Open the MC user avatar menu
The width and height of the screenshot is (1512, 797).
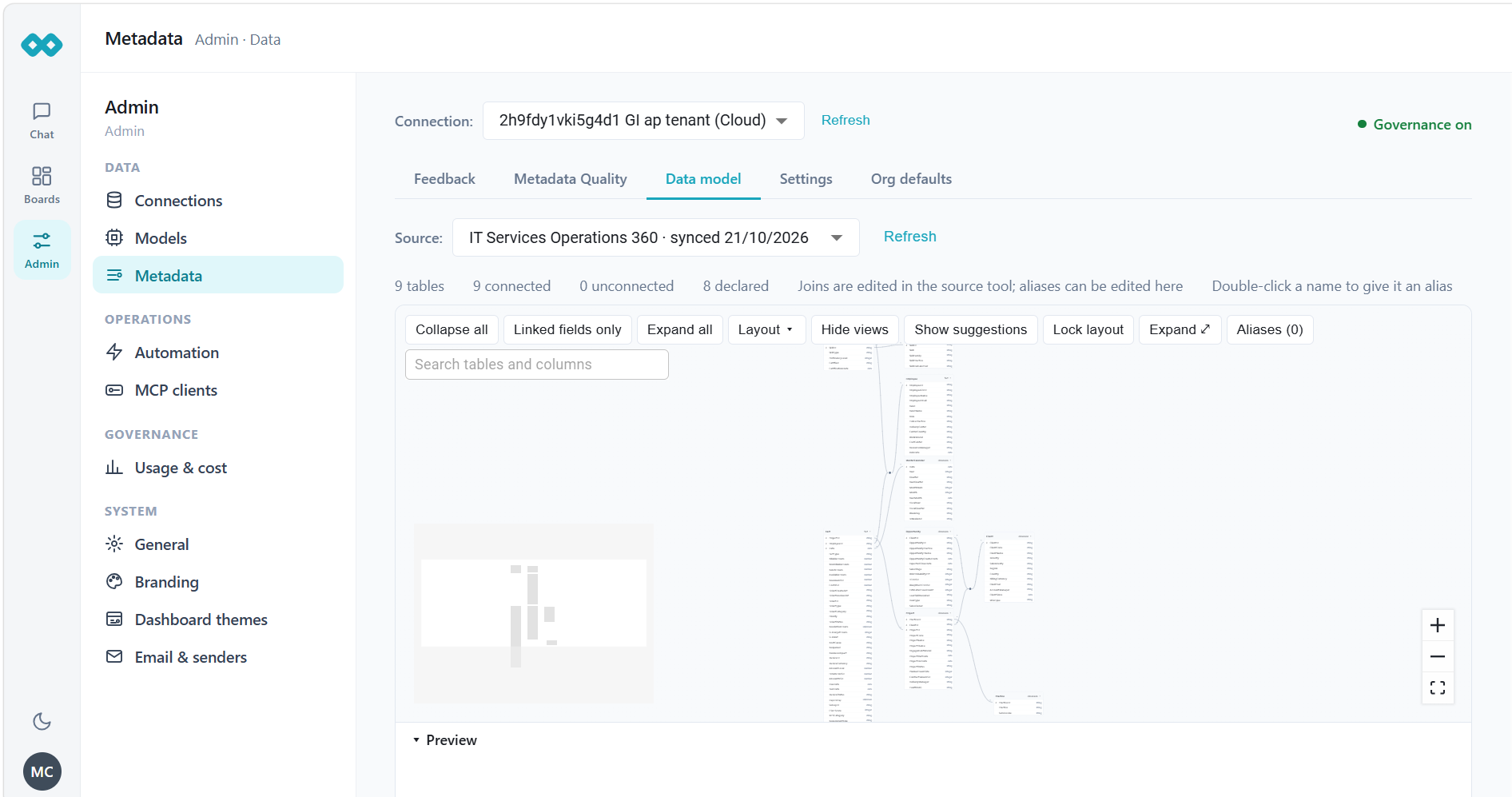[x=42, y=771]
